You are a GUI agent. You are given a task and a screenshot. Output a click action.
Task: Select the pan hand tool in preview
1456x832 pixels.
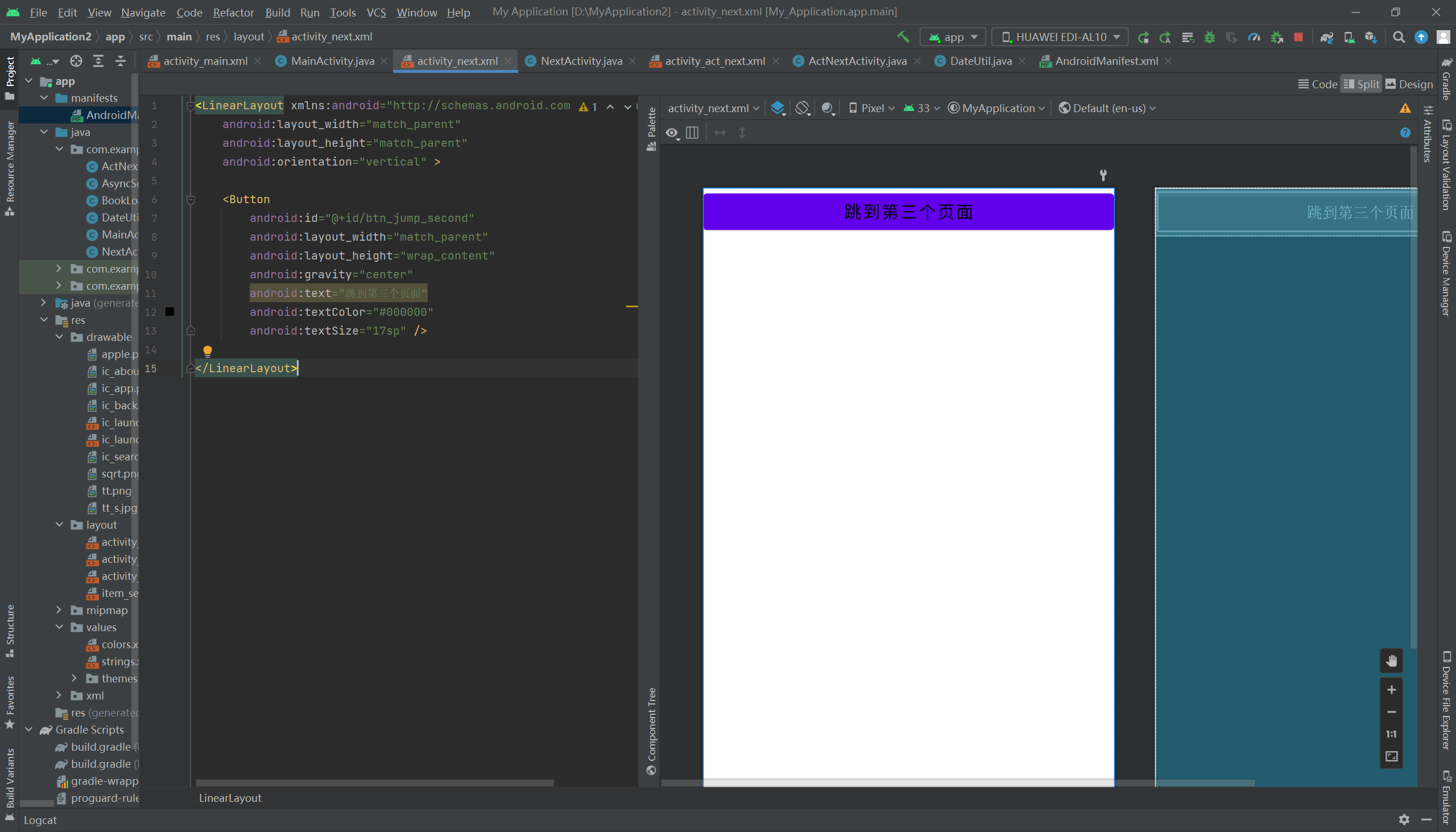point(1392,661)
